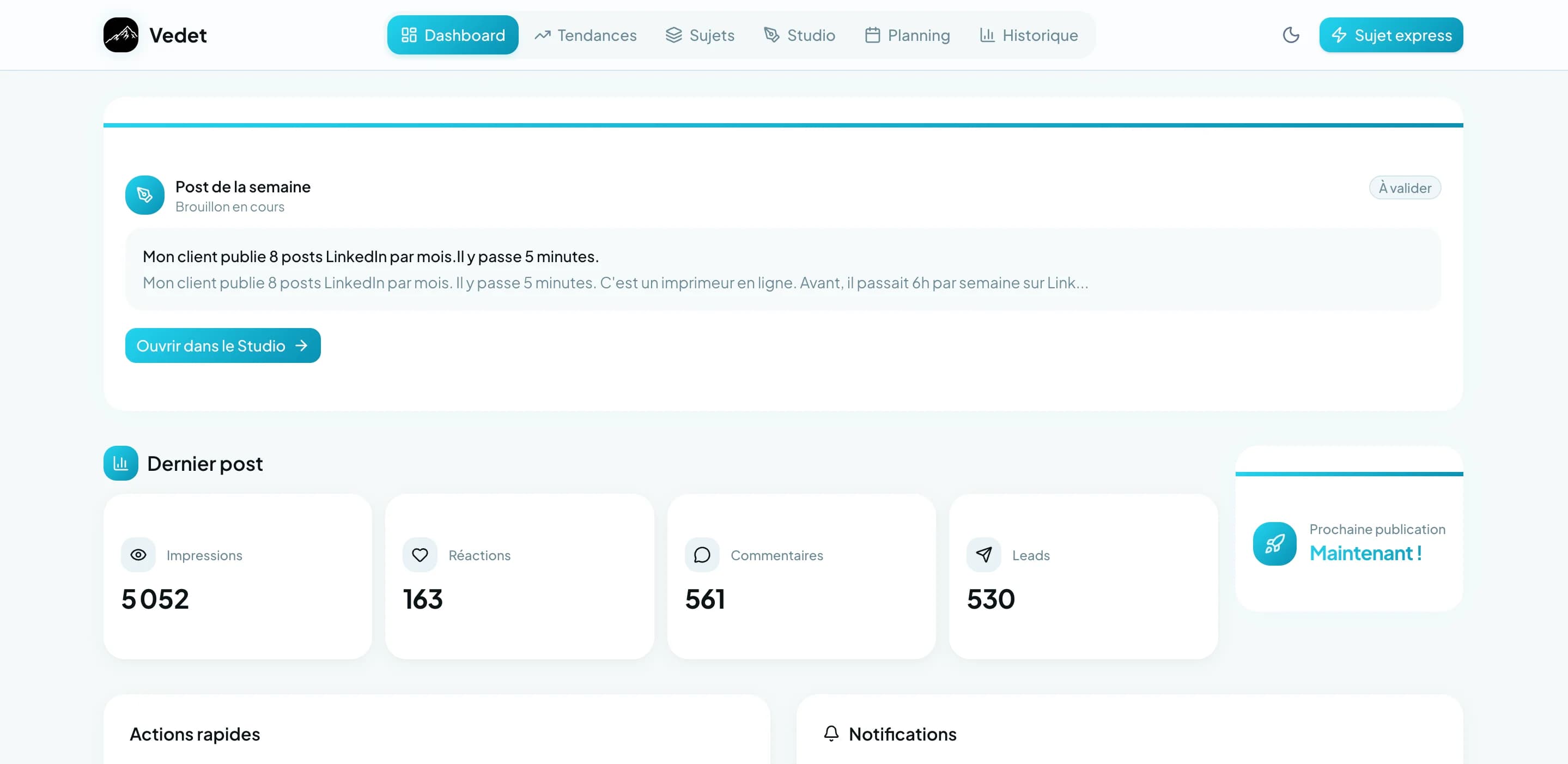Click the heart icon next to Réactions

point(420,555)
